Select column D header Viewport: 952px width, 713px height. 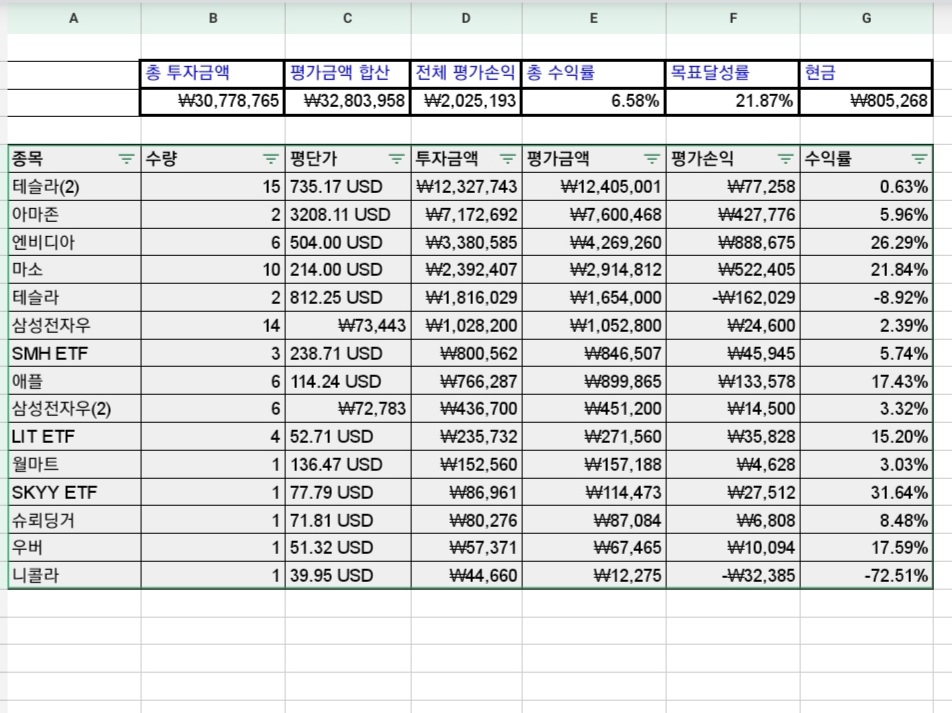point(466,18)
